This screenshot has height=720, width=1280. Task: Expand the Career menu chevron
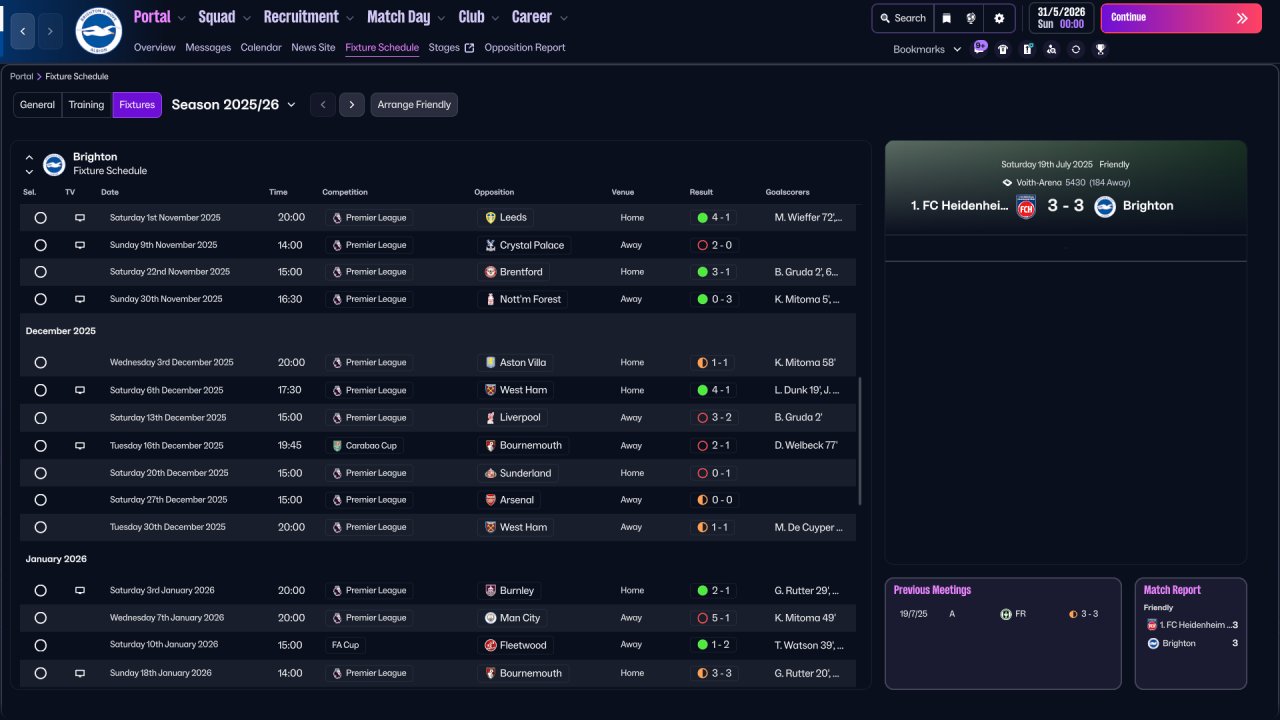pyautogui.click(x=564, y=18)
